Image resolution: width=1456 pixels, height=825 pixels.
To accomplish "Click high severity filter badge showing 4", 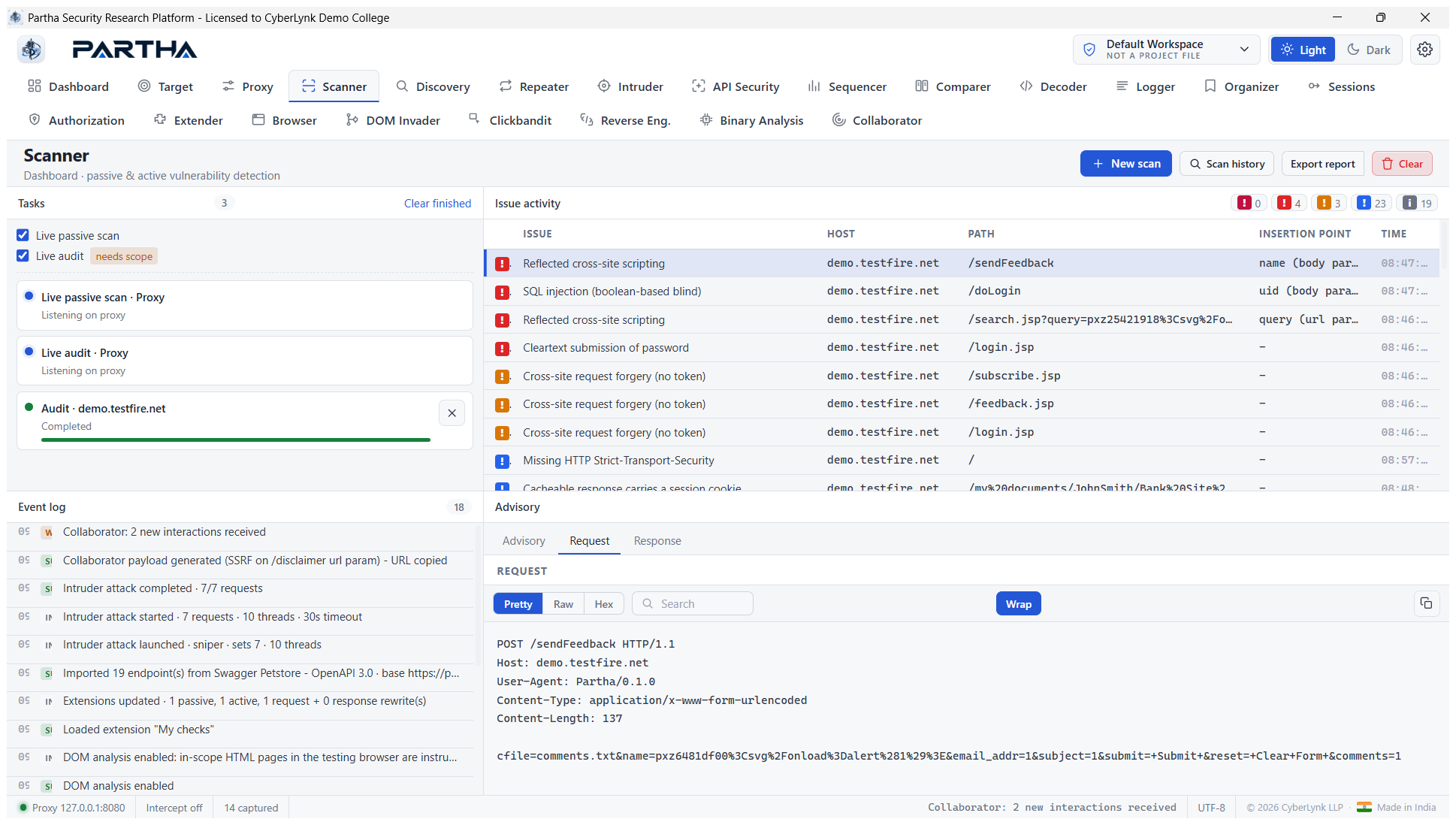I will (1289, 203).
